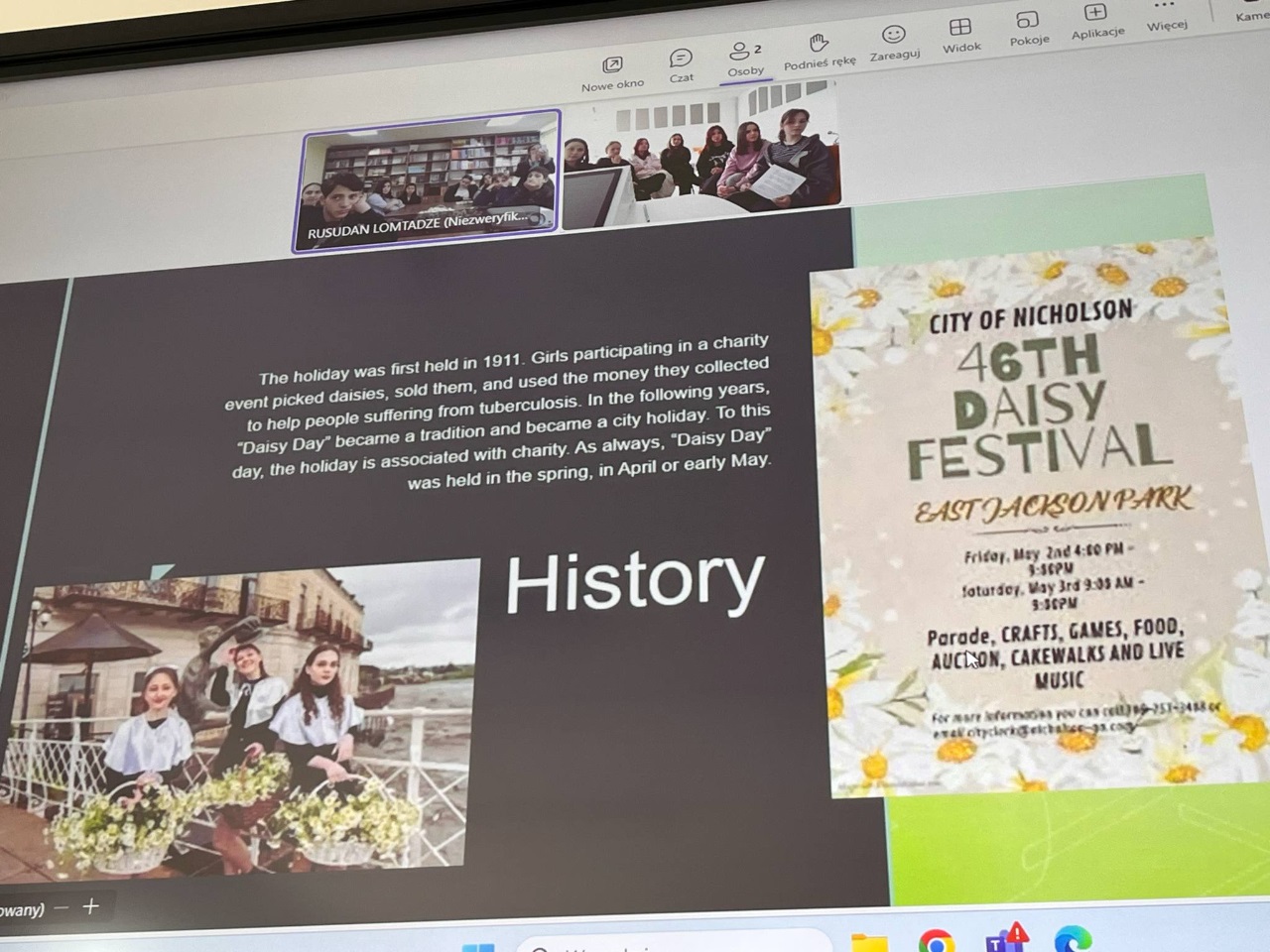Show the Osoby participants list
Viewport: 1270px width, 952px height.
tap(745, 59)
